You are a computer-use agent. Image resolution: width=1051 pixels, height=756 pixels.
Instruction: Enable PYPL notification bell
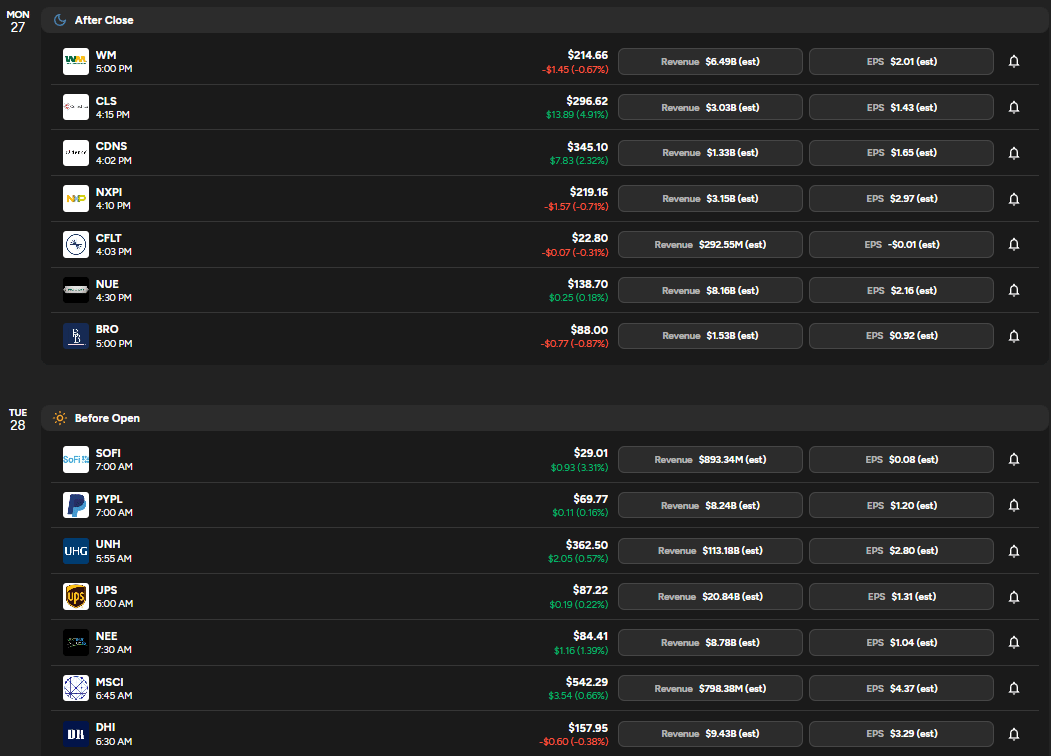[1013, 505]
